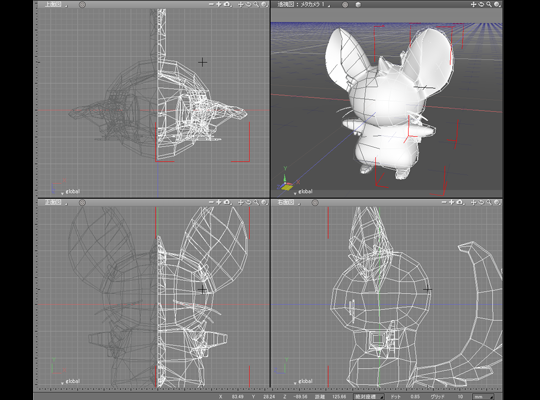Image resolution: width=540 pixels, height=400 pixels.
Task: Click the Z value -89.56 in status bar
Action: click(x=301, y=397)
